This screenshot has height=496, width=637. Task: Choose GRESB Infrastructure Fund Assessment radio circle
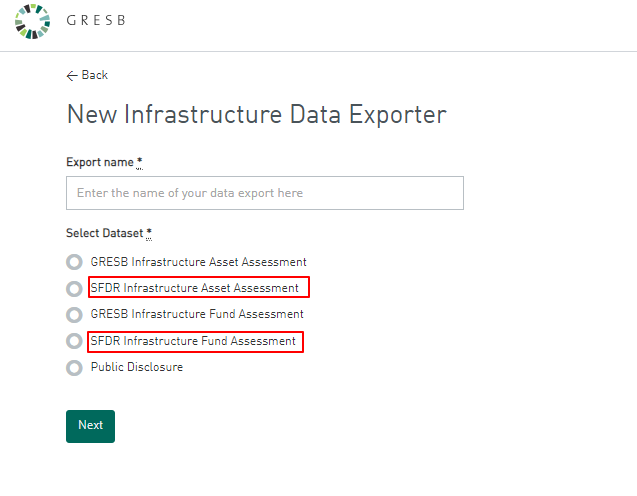click(x=74, y=314)
